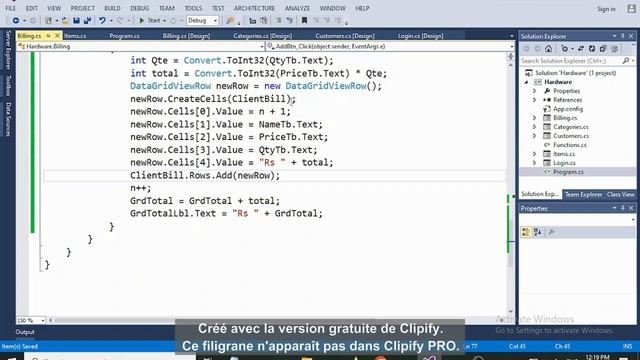
Task: Click the Navigate Backward toolbar icon
Action: click(16, 20)
